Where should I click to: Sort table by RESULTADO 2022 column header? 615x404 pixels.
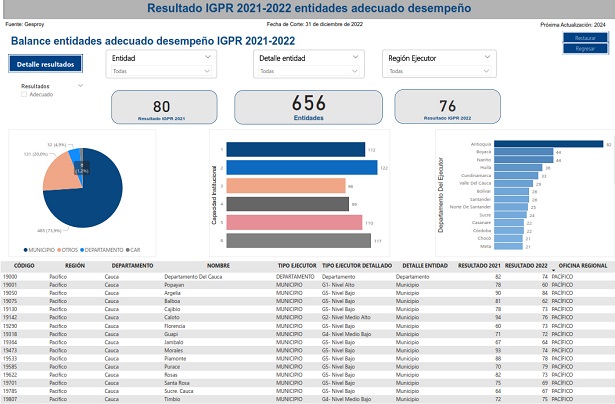click(526, 266)
